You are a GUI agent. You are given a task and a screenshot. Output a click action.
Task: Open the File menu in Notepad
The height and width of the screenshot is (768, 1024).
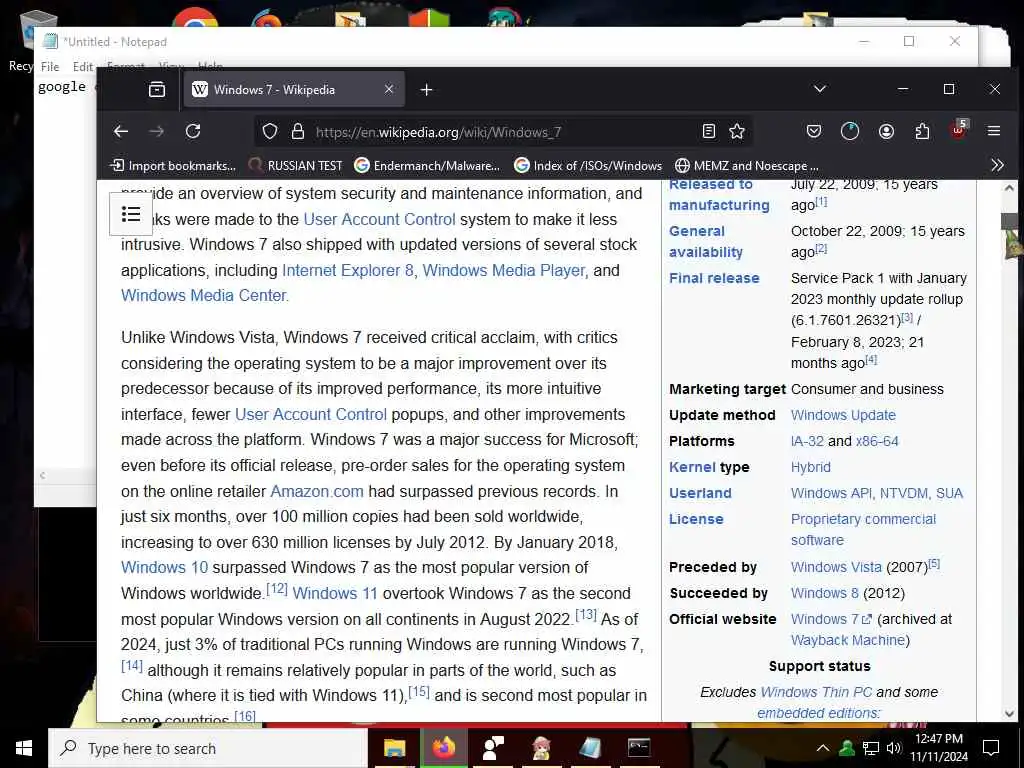tap(50, 67)
